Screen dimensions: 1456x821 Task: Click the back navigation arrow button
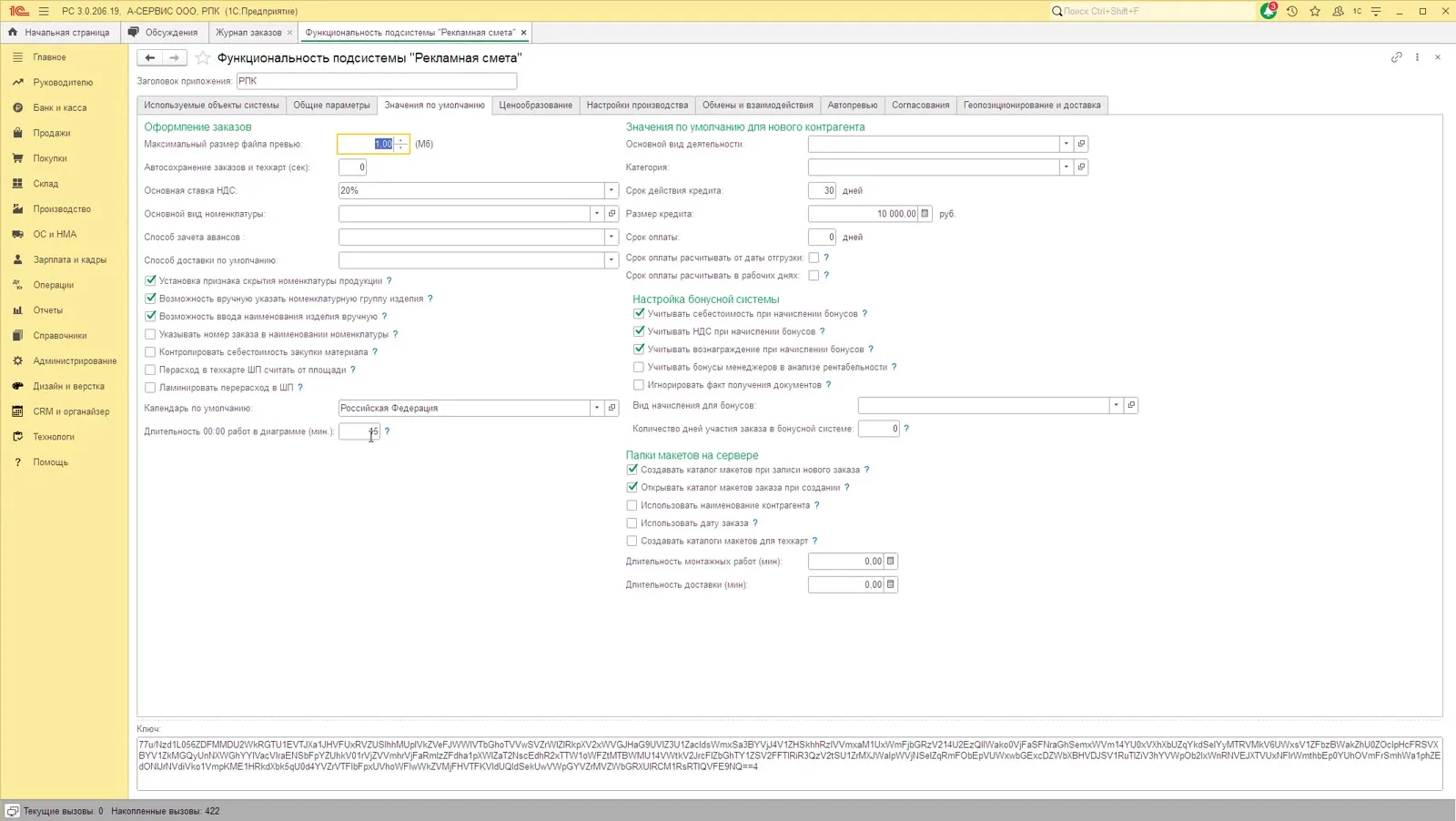[150, 57]
